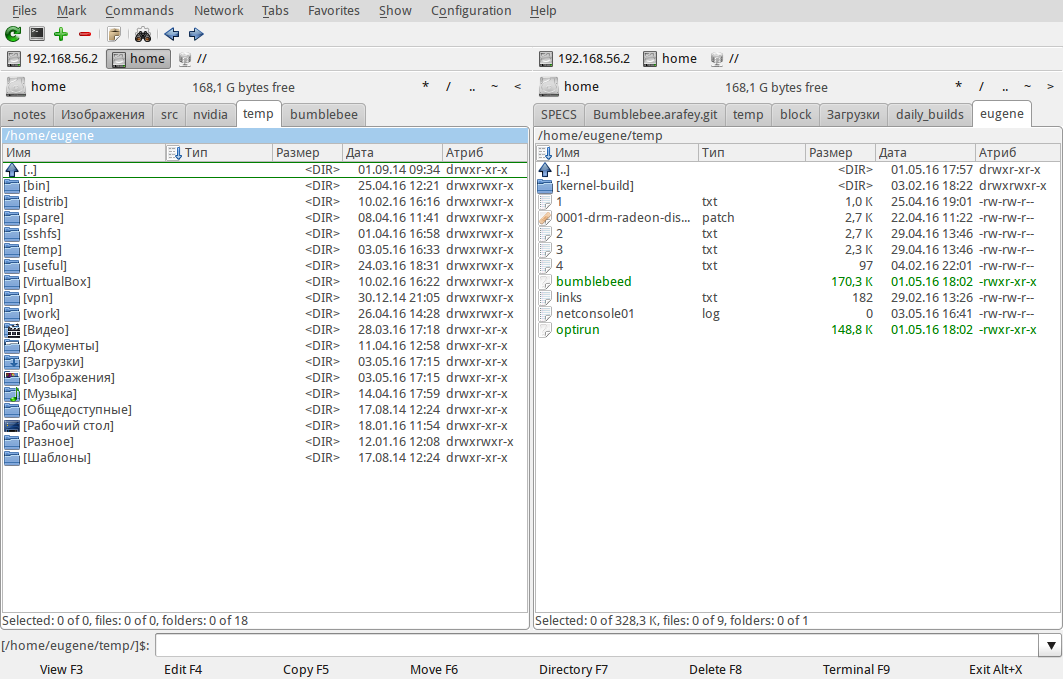1063x679 pixels.
Task: Select the 'kernel-build' folder in right panel
Action: [x=594, y=186]
